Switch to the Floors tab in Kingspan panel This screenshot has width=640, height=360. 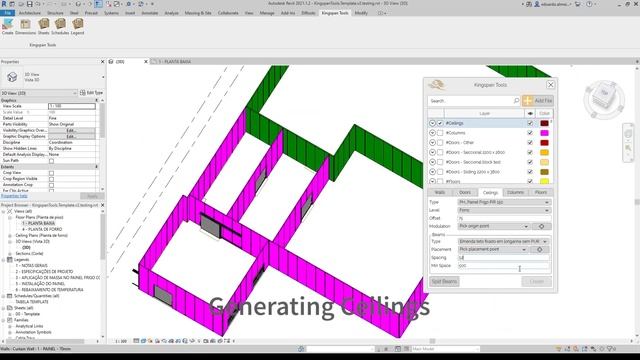(540, 192)
